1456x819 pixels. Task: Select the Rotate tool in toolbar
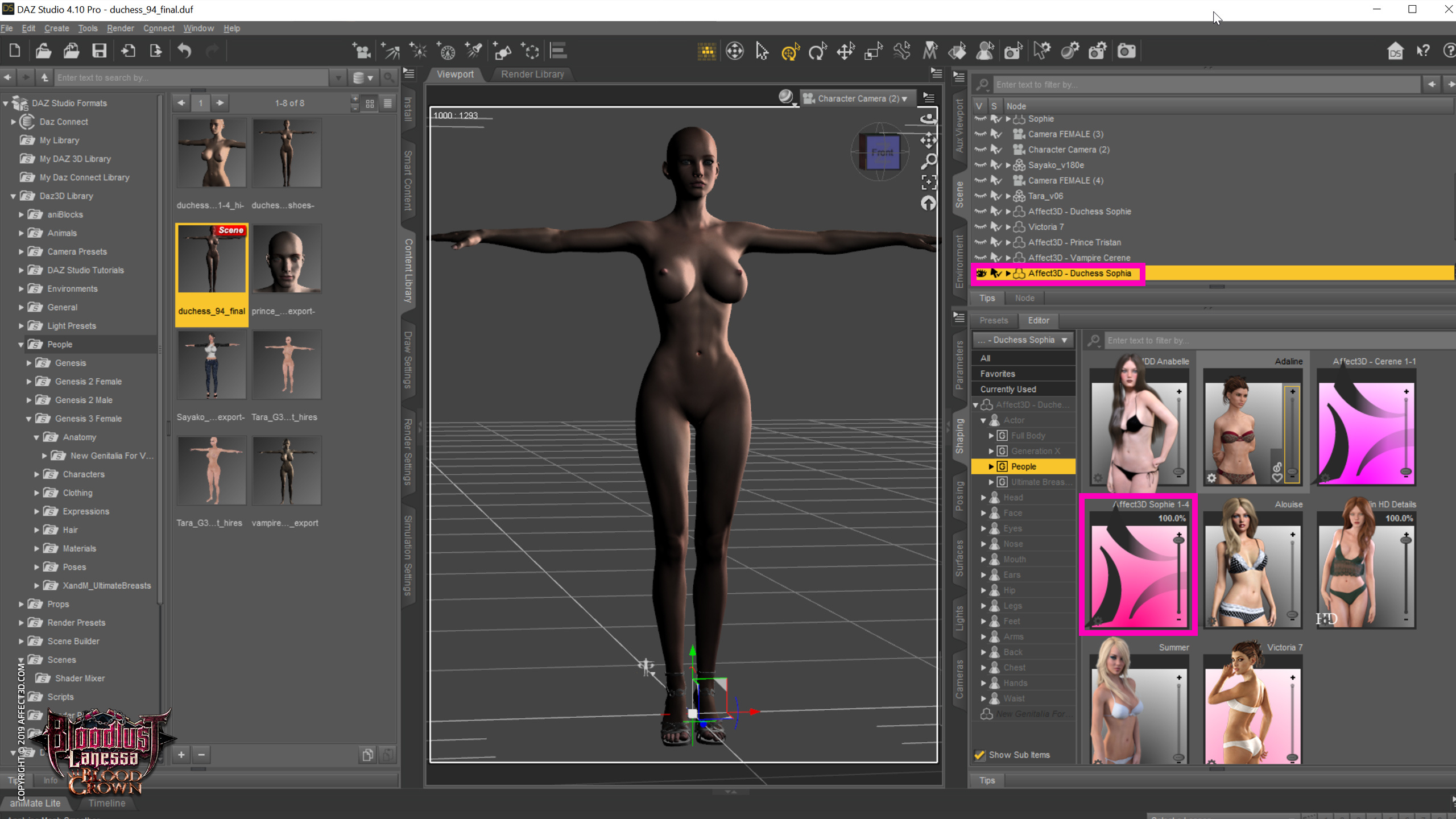(818, 51)
